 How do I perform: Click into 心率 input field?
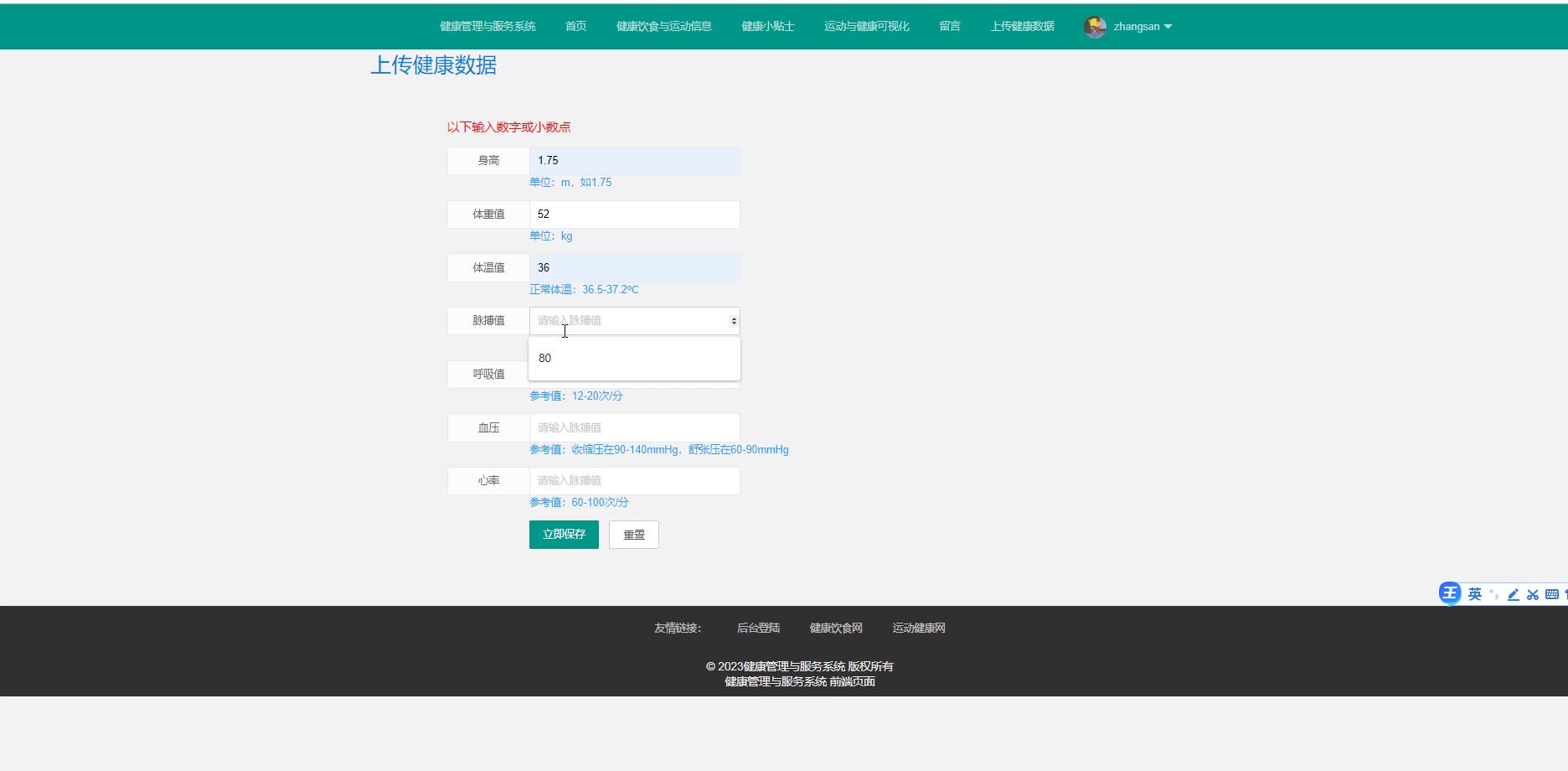click(635, 481)
